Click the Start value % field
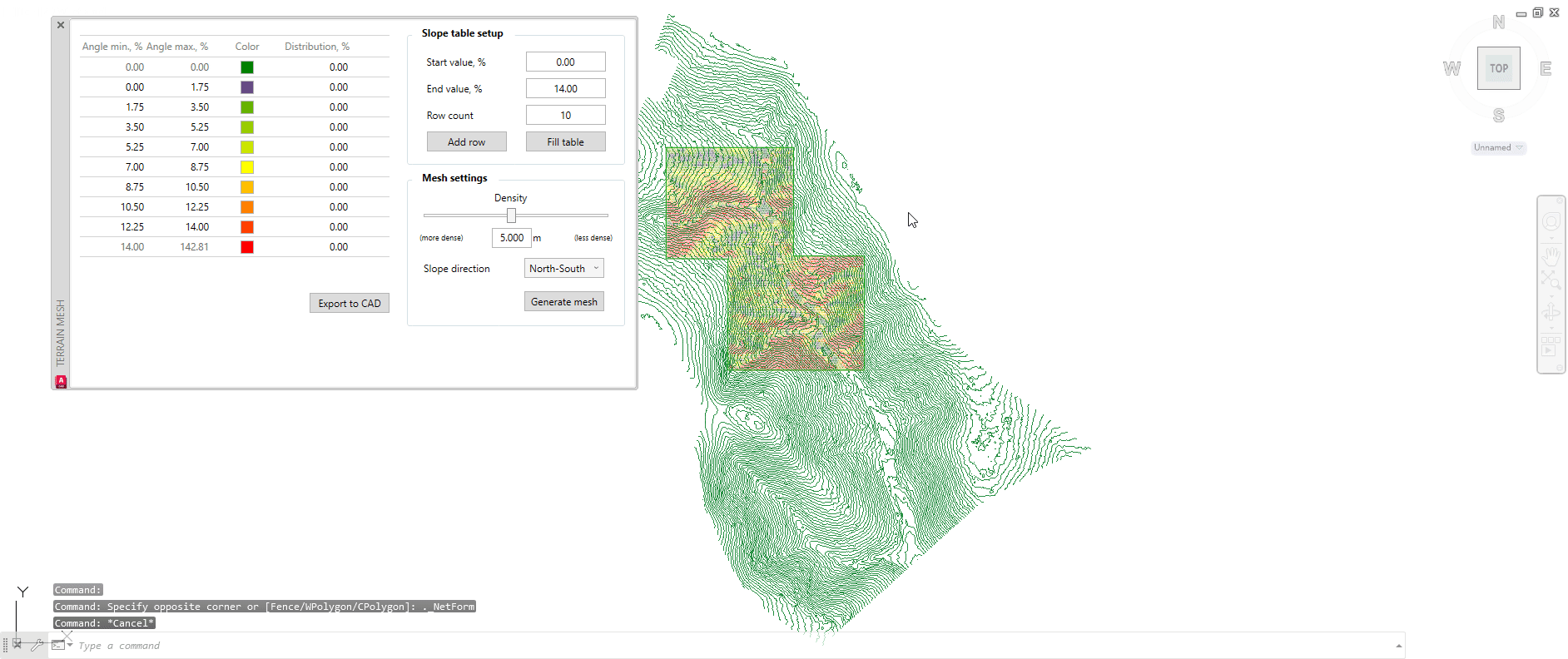The image size is (1568, 659). (565, 62)
